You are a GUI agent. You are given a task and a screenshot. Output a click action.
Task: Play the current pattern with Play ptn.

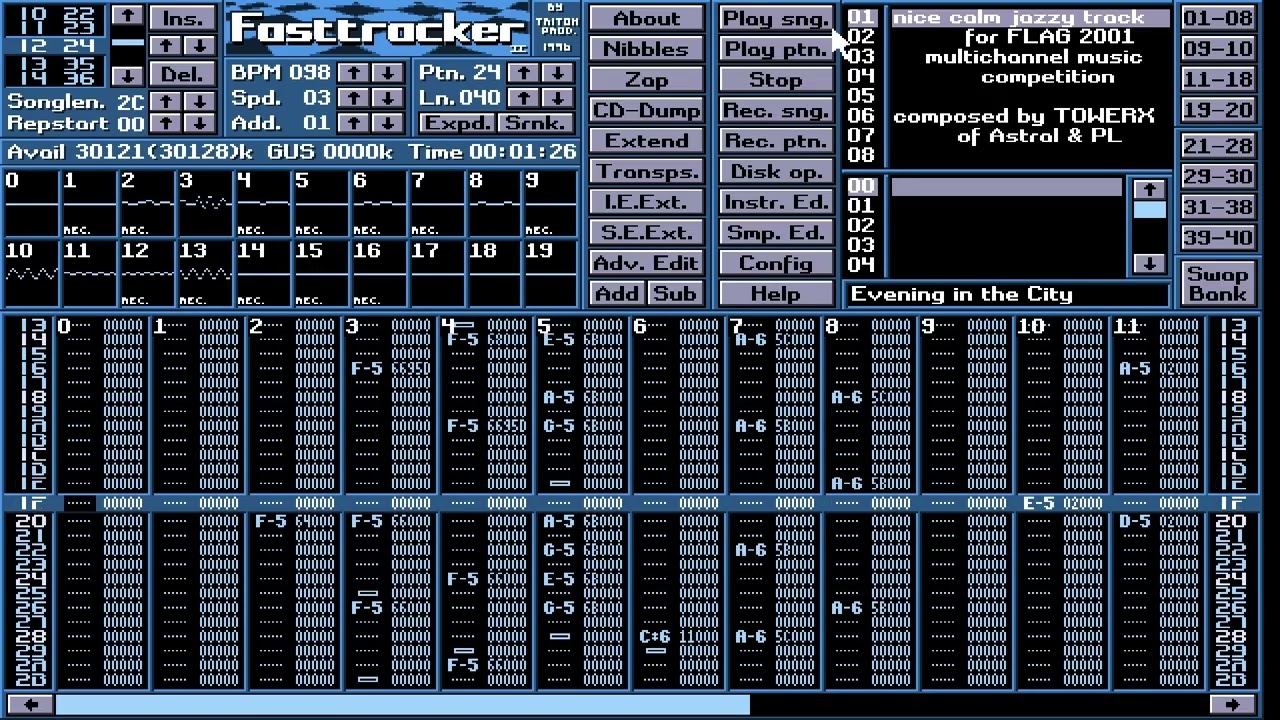(776, 49)
